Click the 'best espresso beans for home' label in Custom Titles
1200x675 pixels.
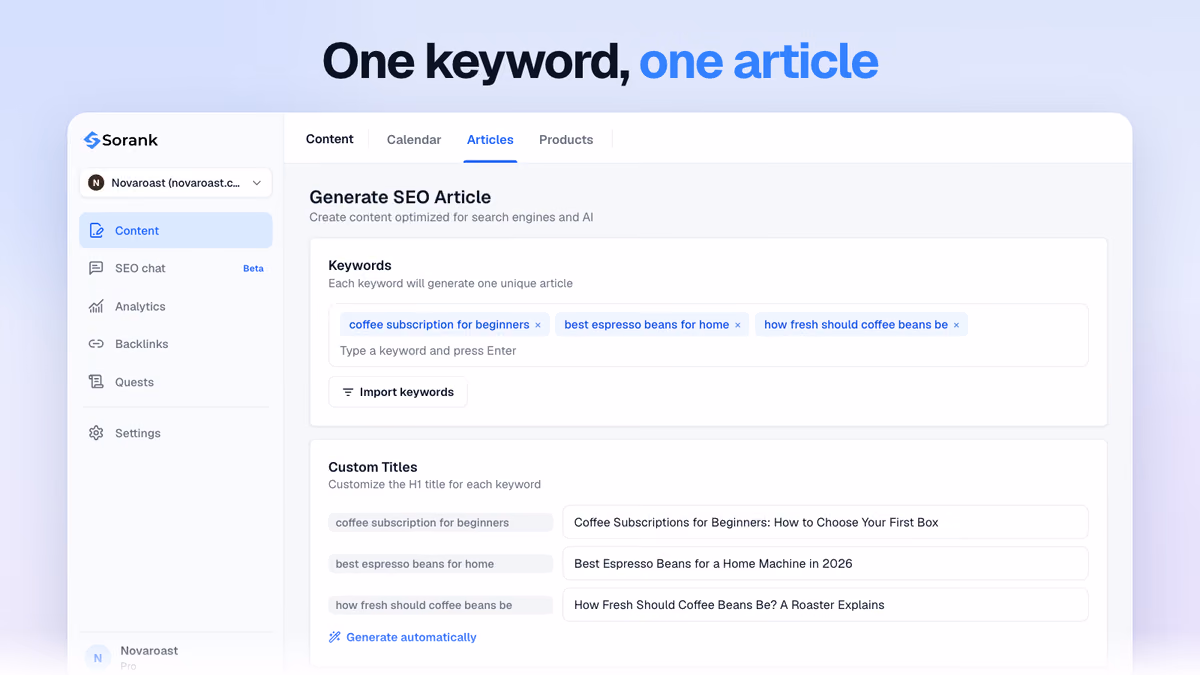point(441,563)
